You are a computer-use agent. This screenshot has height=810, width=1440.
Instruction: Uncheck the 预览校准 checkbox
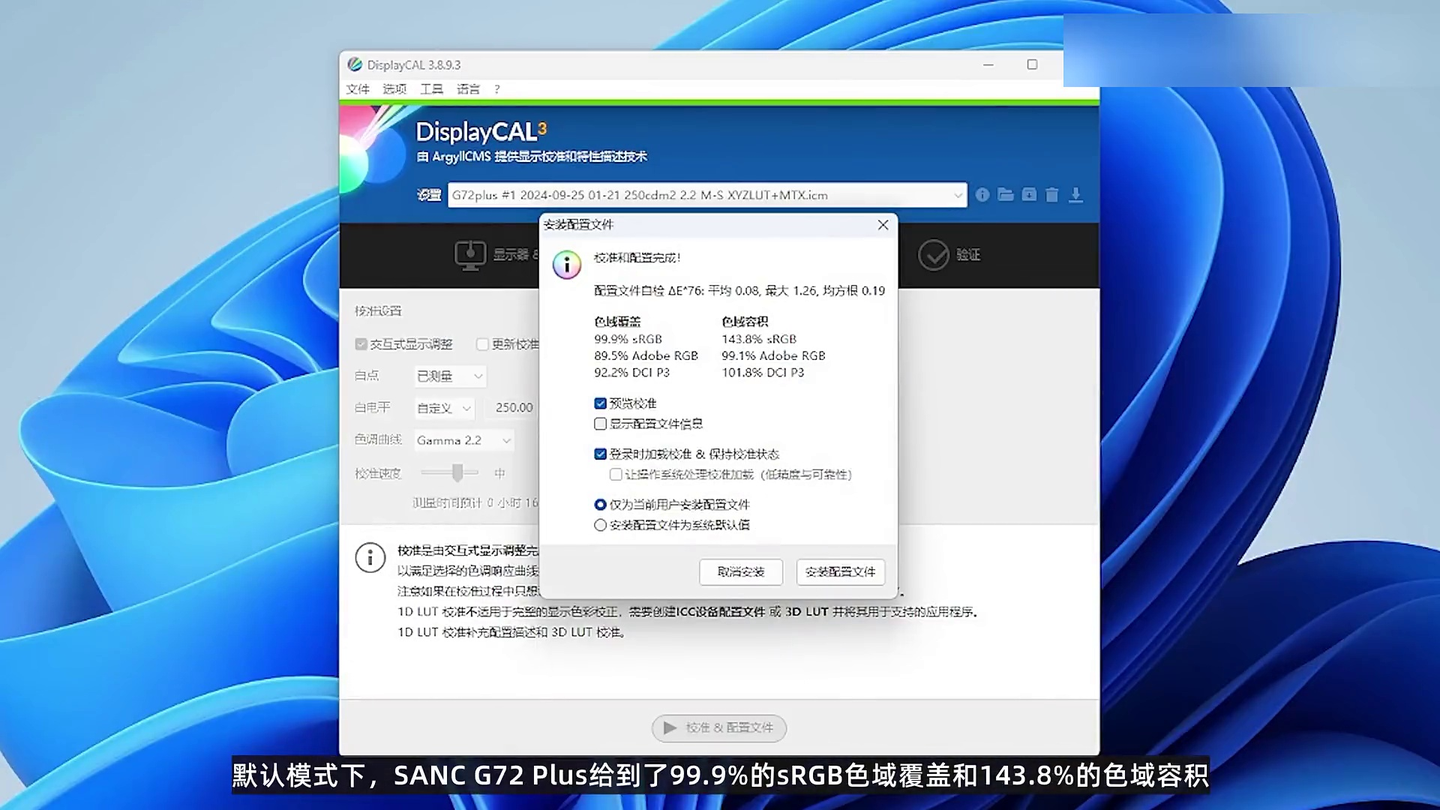pos(600,404)
